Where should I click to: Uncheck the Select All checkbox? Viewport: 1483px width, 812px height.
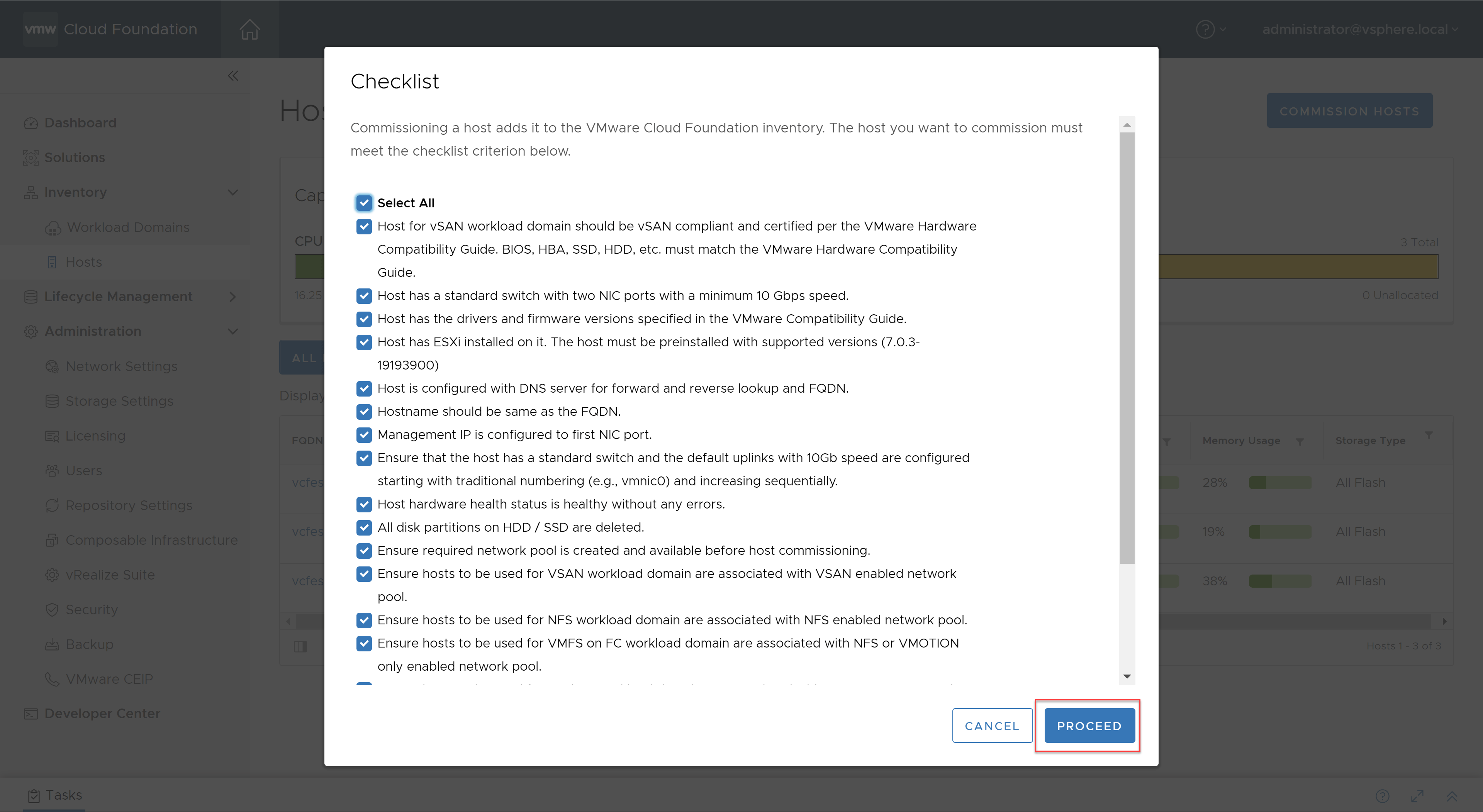coord(364,203)
